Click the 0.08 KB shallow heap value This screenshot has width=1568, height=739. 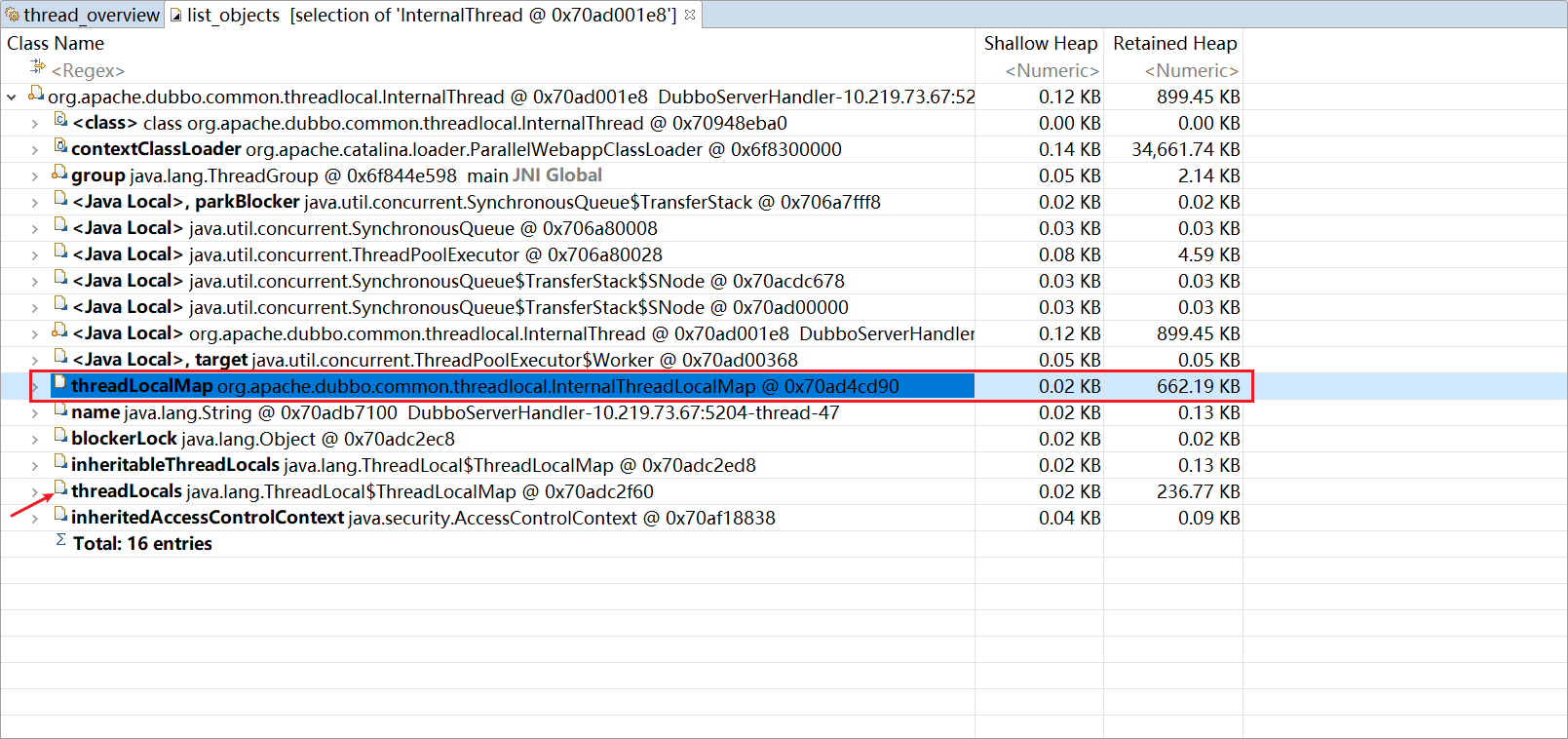click(x=1070, y=254)
